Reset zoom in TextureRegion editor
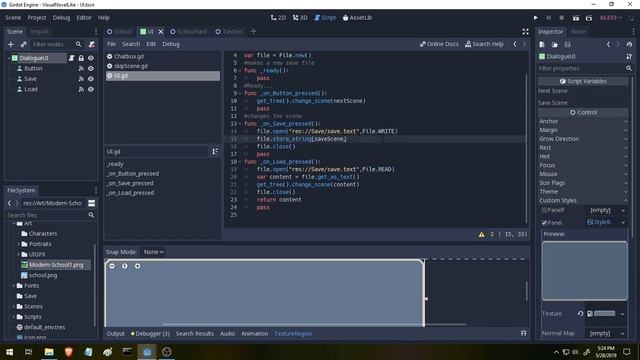The image size is (640, 360). point(124,266)
